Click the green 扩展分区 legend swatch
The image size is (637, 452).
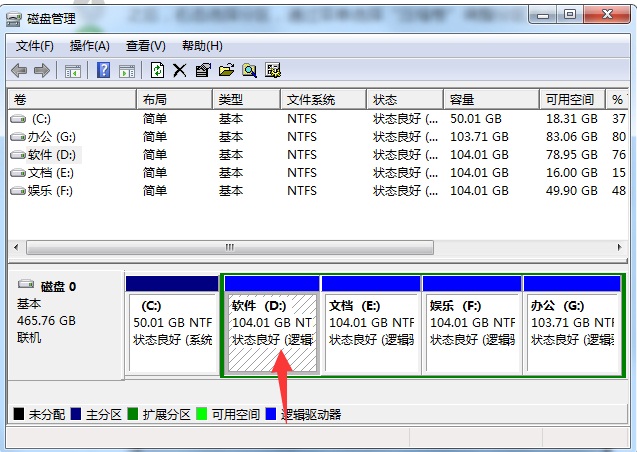pyautogui.click(x=132, y=414)
